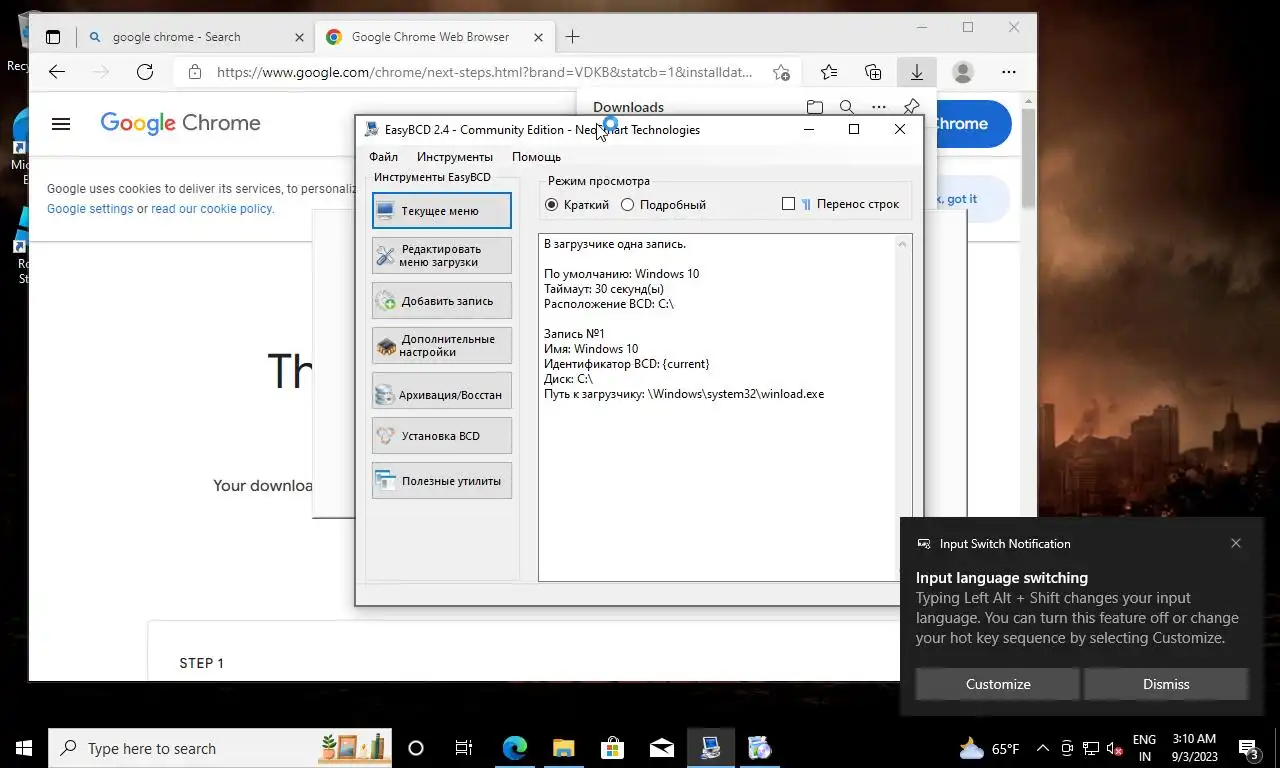
Task: Open read our cookie policy link
Action: (212, 209)
